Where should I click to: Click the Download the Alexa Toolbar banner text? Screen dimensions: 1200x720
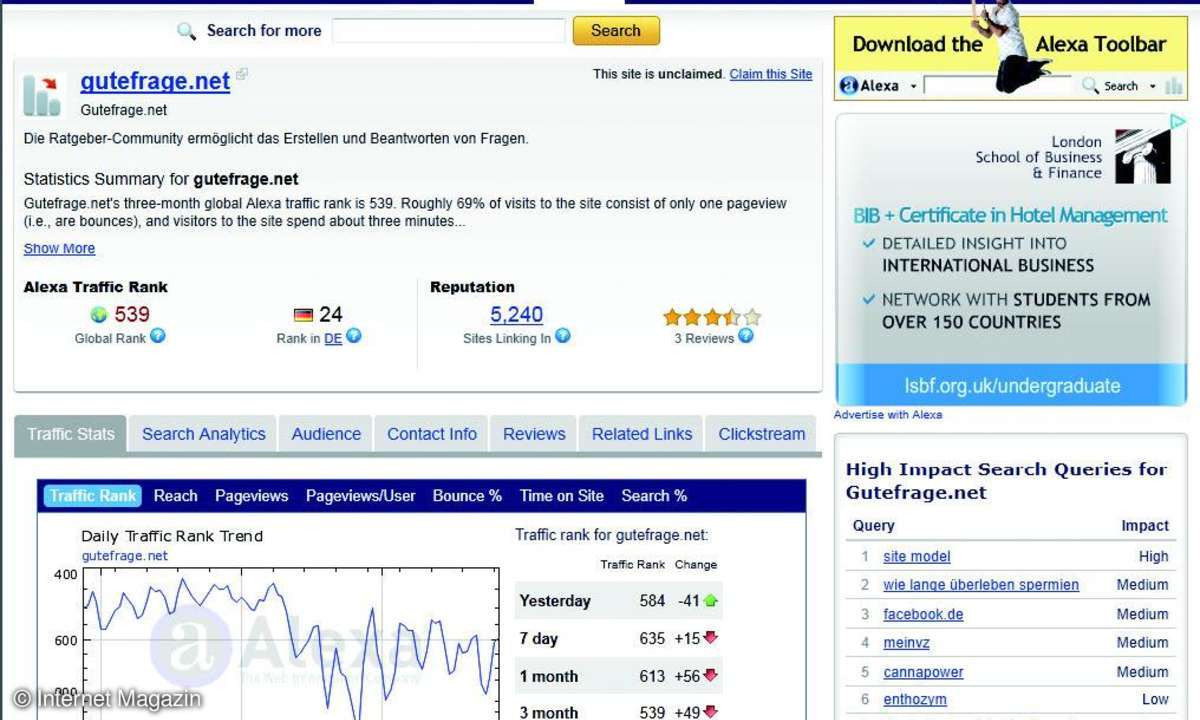pyautogui.click(x=1009, y=44)
